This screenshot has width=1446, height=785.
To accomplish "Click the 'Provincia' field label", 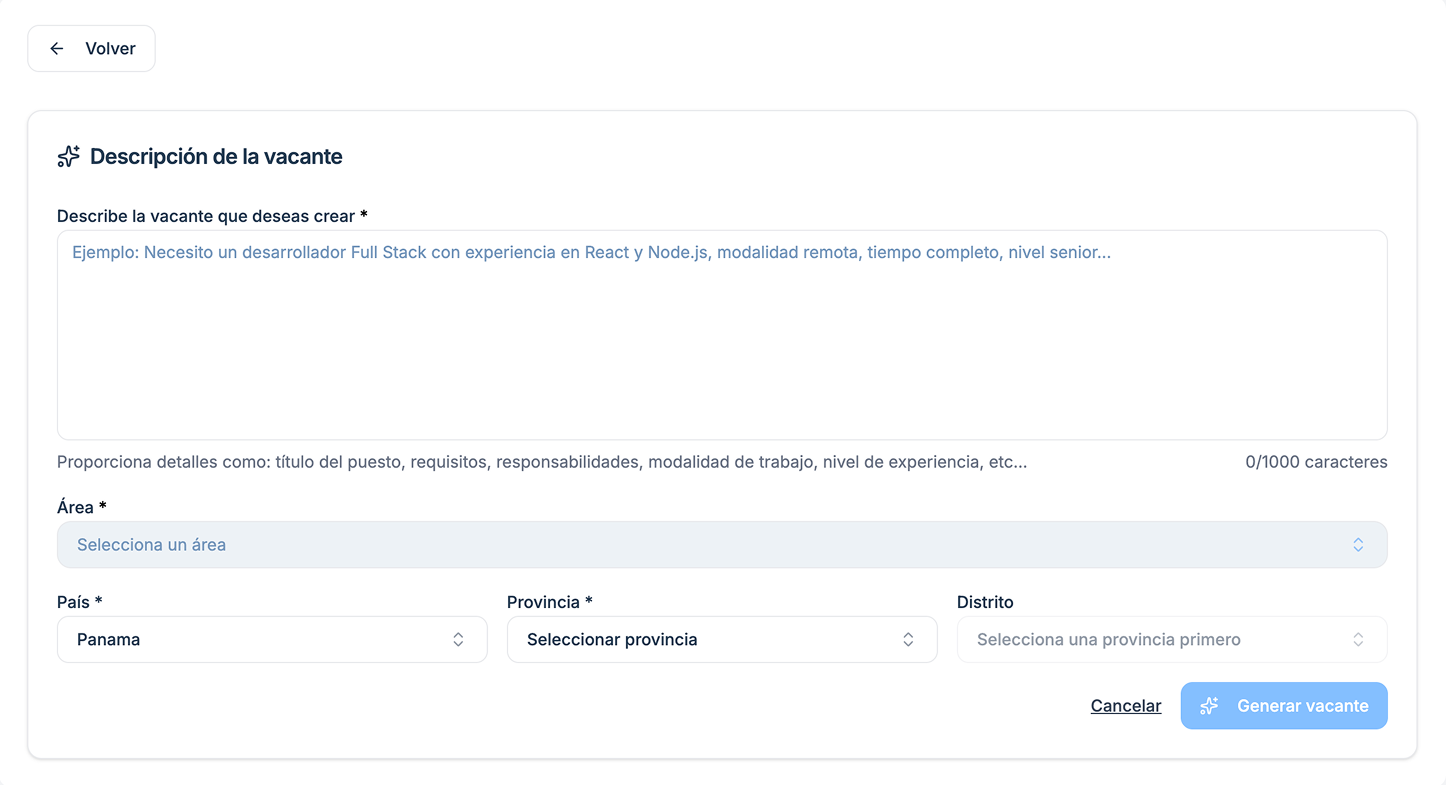I will coord(549,602).
